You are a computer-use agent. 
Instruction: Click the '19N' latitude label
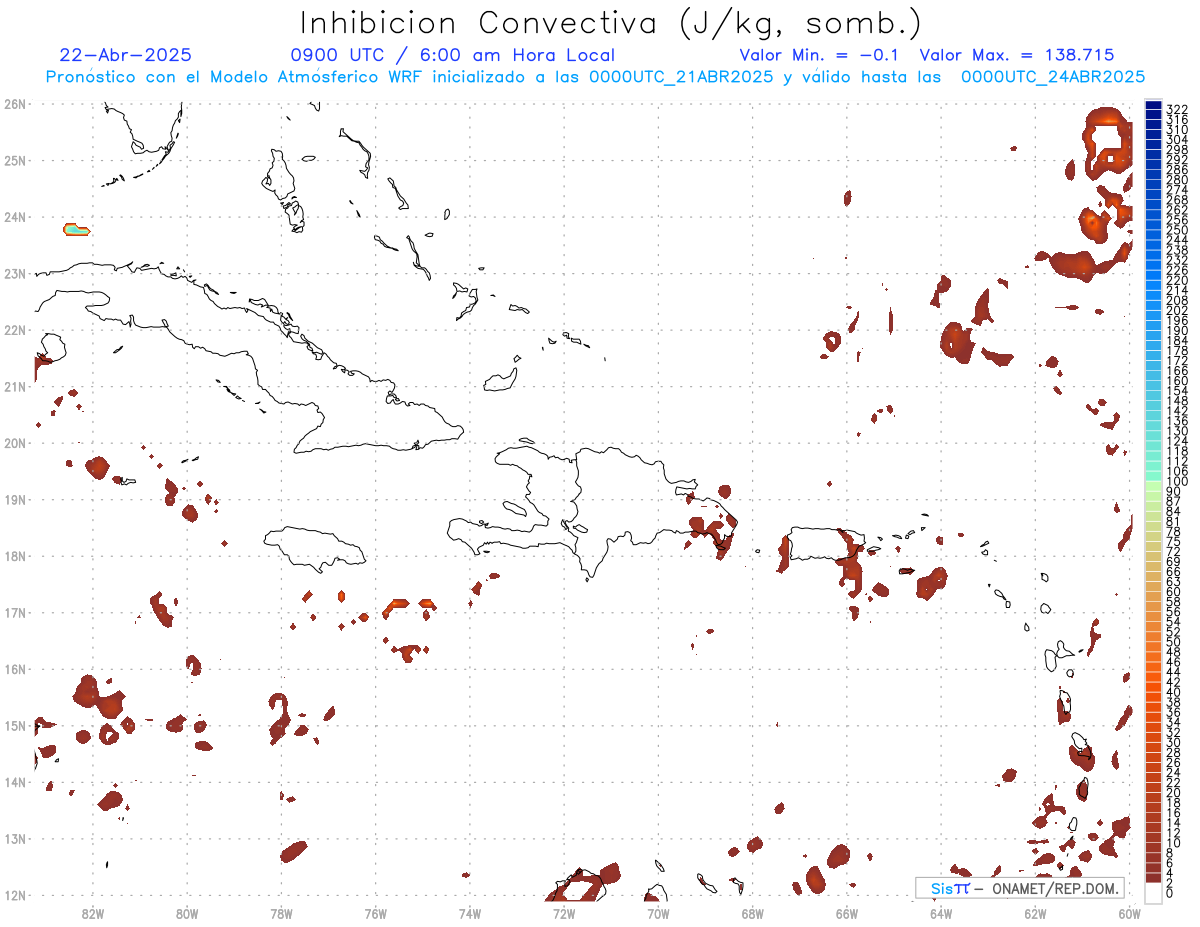(x=15, y=499)
